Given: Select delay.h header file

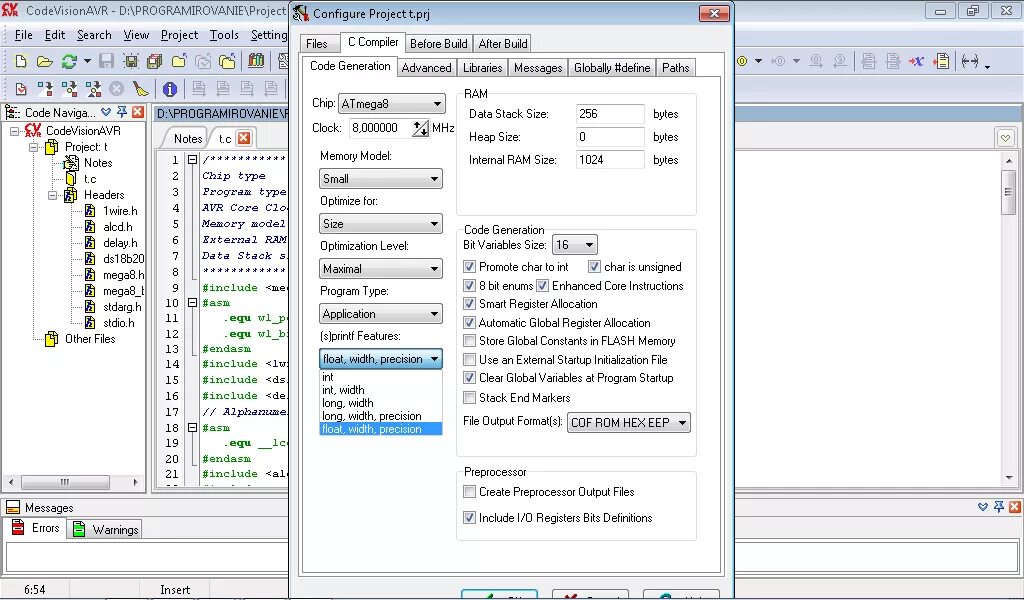Looking at the screenshot, I should [120, 243].
